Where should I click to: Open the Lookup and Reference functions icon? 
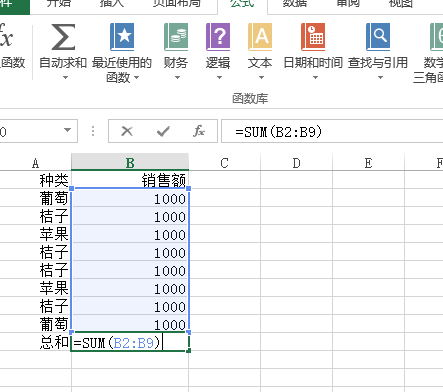point(378,37)
